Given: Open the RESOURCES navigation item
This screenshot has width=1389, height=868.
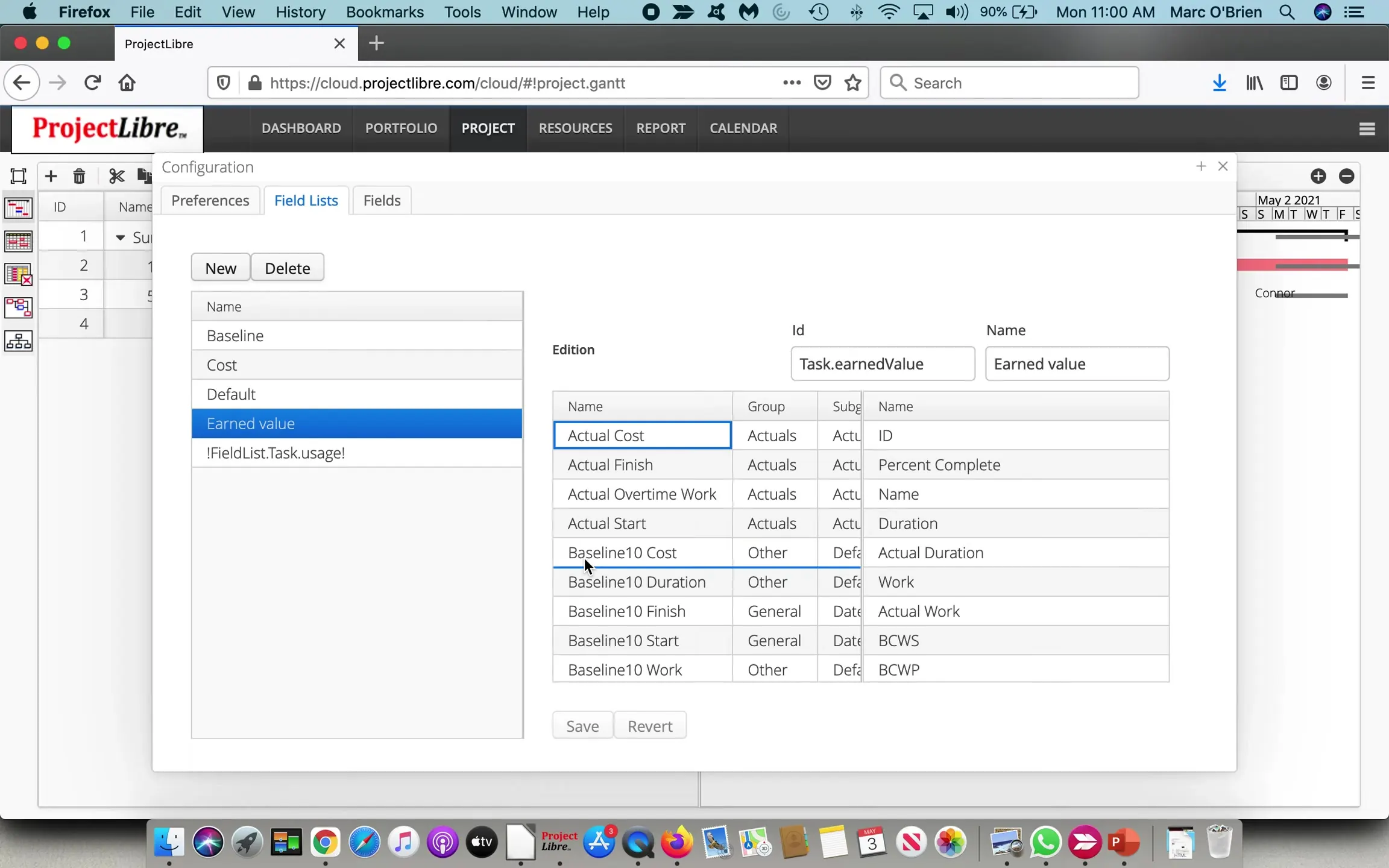Looking at the screenshot, I should coord(575,128).
